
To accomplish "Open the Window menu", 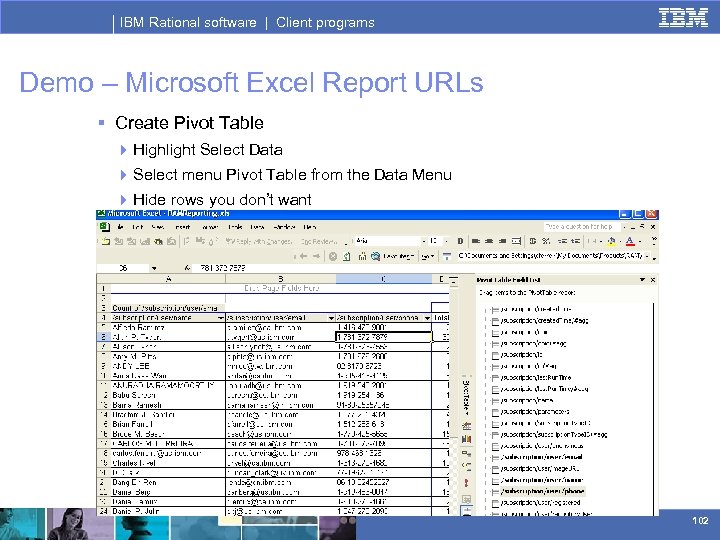I will [x=284, y=227].
